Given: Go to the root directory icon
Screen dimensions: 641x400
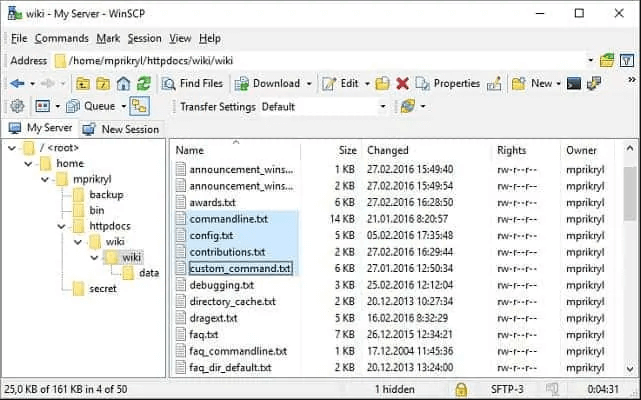Looking at the screenshot, I should 103,83.
